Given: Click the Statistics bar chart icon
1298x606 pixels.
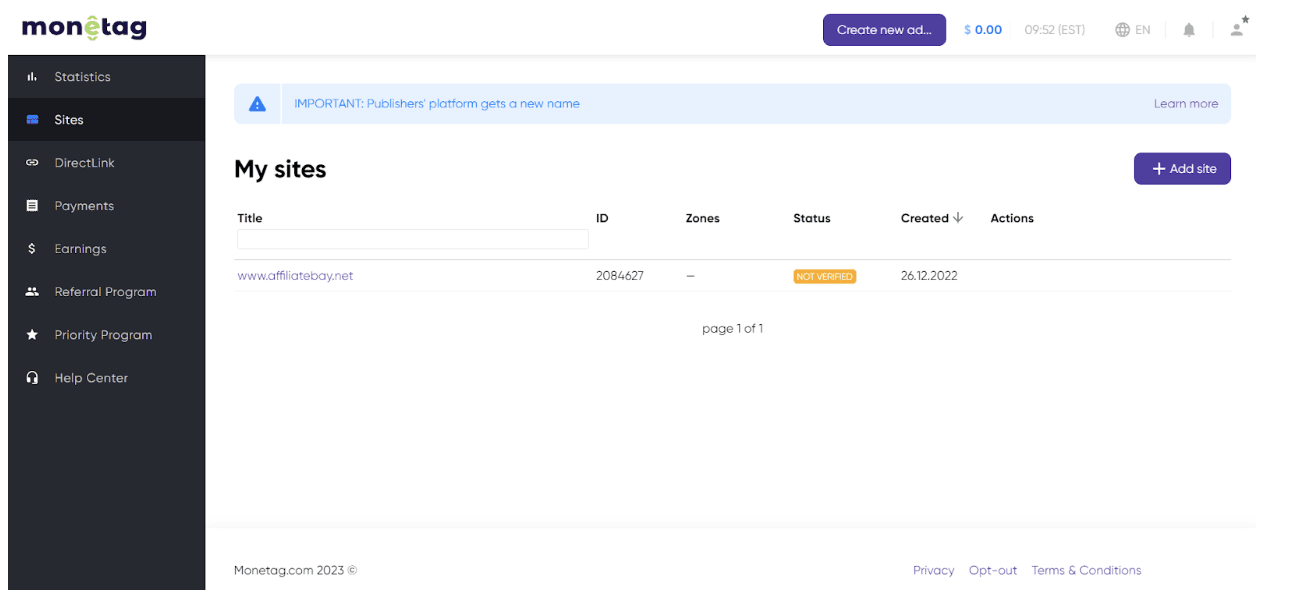Looking at the screenshot, I should [x=32, y=77].
